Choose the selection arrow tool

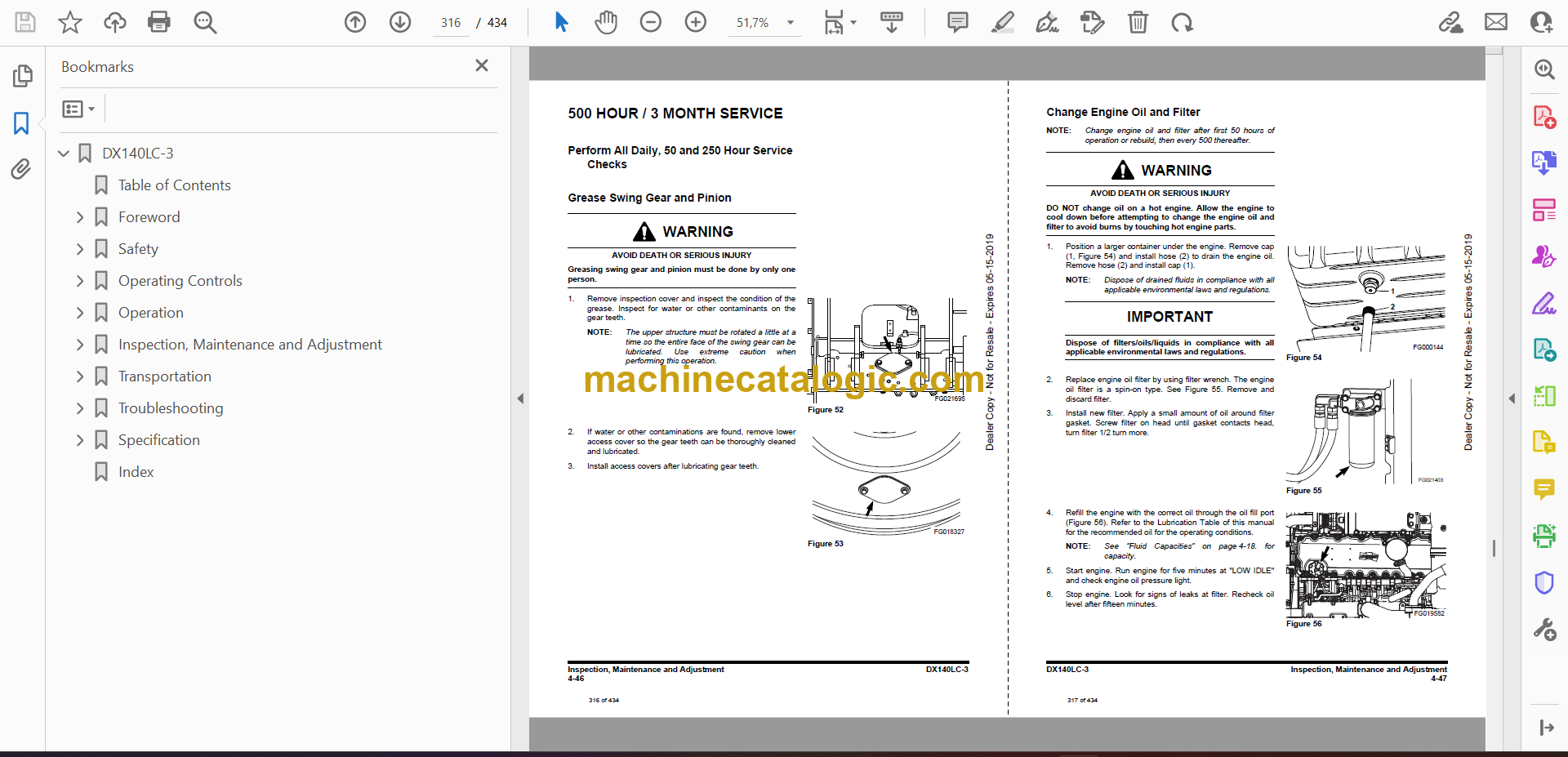click(x=561, y=22)
